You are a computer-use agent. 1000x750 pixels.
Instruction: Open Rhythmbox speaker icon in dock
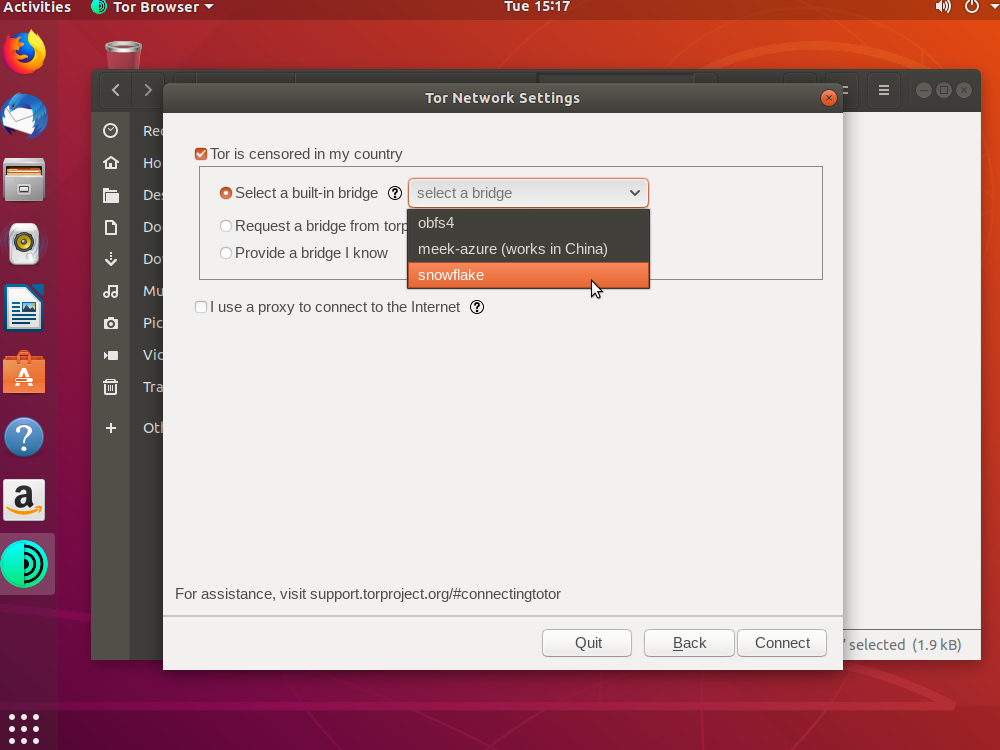24,244
